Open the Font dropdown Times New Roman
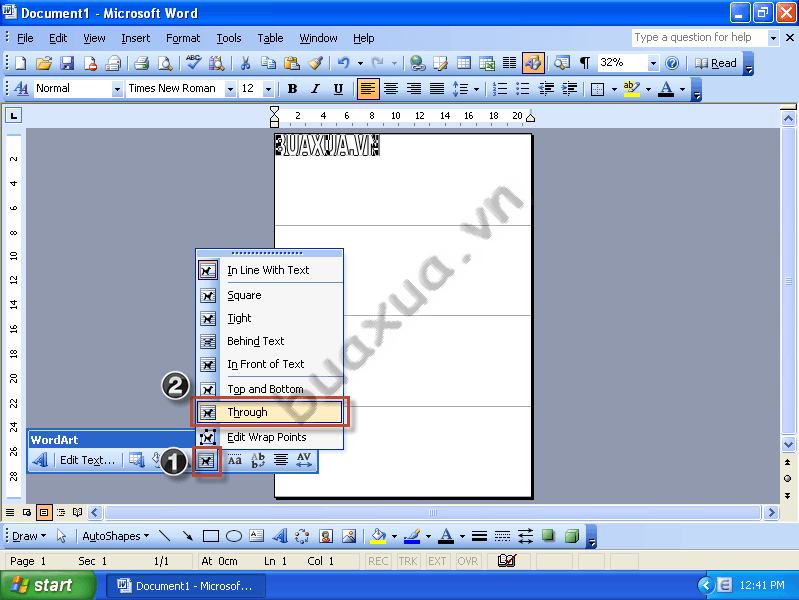 (230, 89)
